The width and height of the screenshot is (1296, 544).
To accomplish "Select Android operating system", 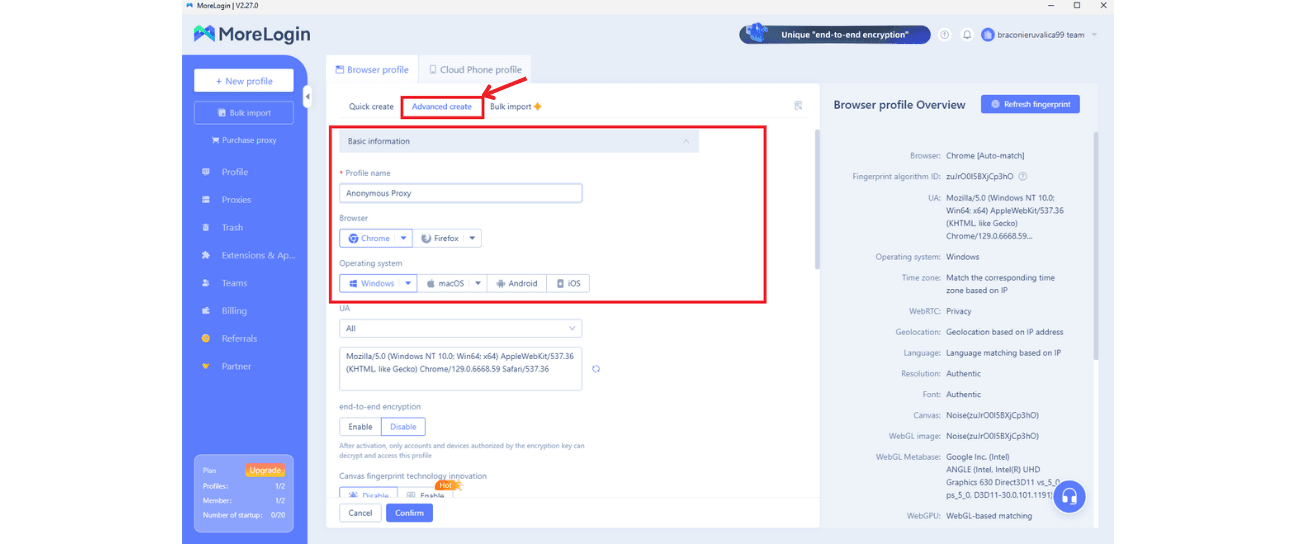I will click(516, 284).
